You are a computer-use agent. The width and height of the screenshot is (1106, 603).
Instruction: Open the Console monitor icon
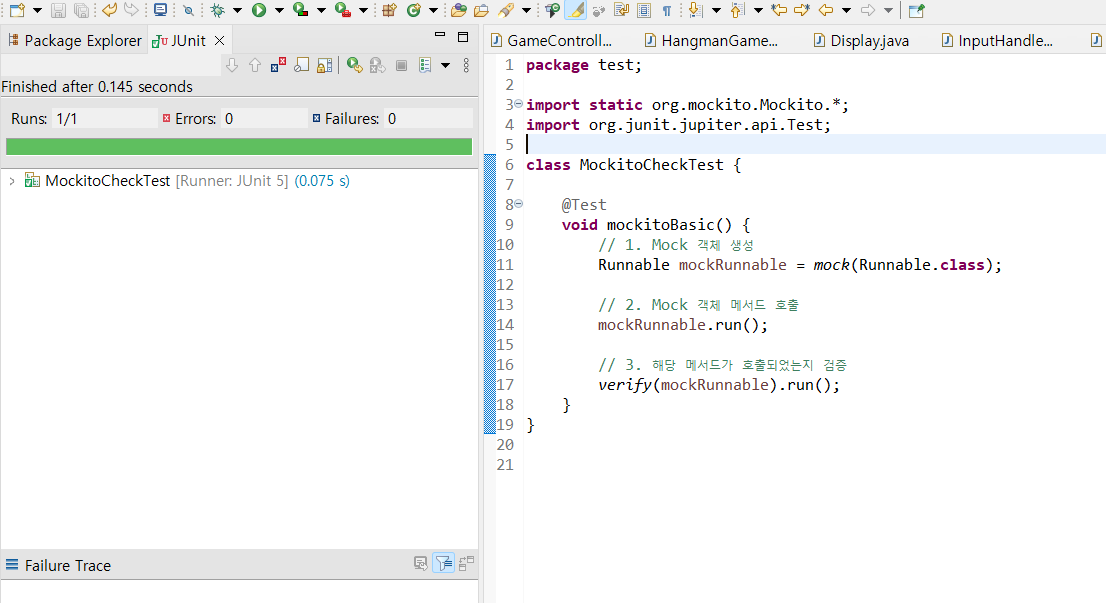[161, 10]
